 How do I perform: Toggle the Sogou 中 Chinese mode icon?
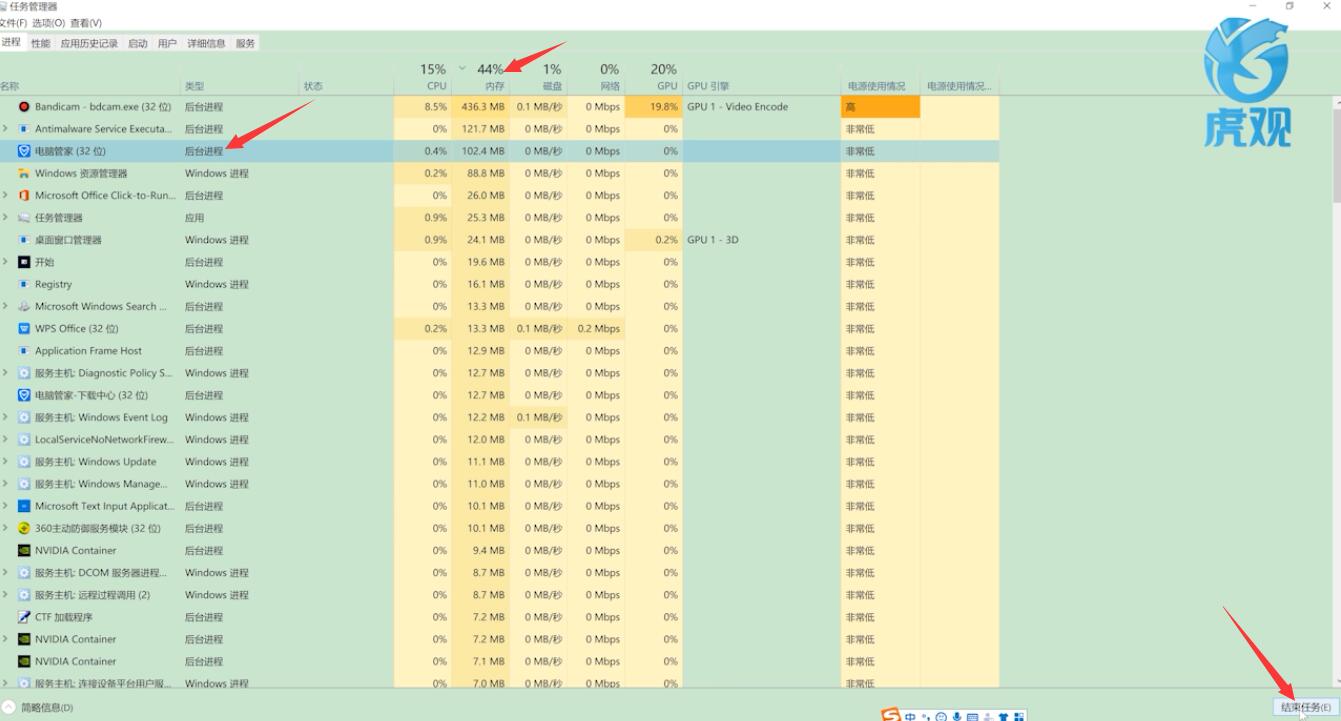(x=911, y=717)
